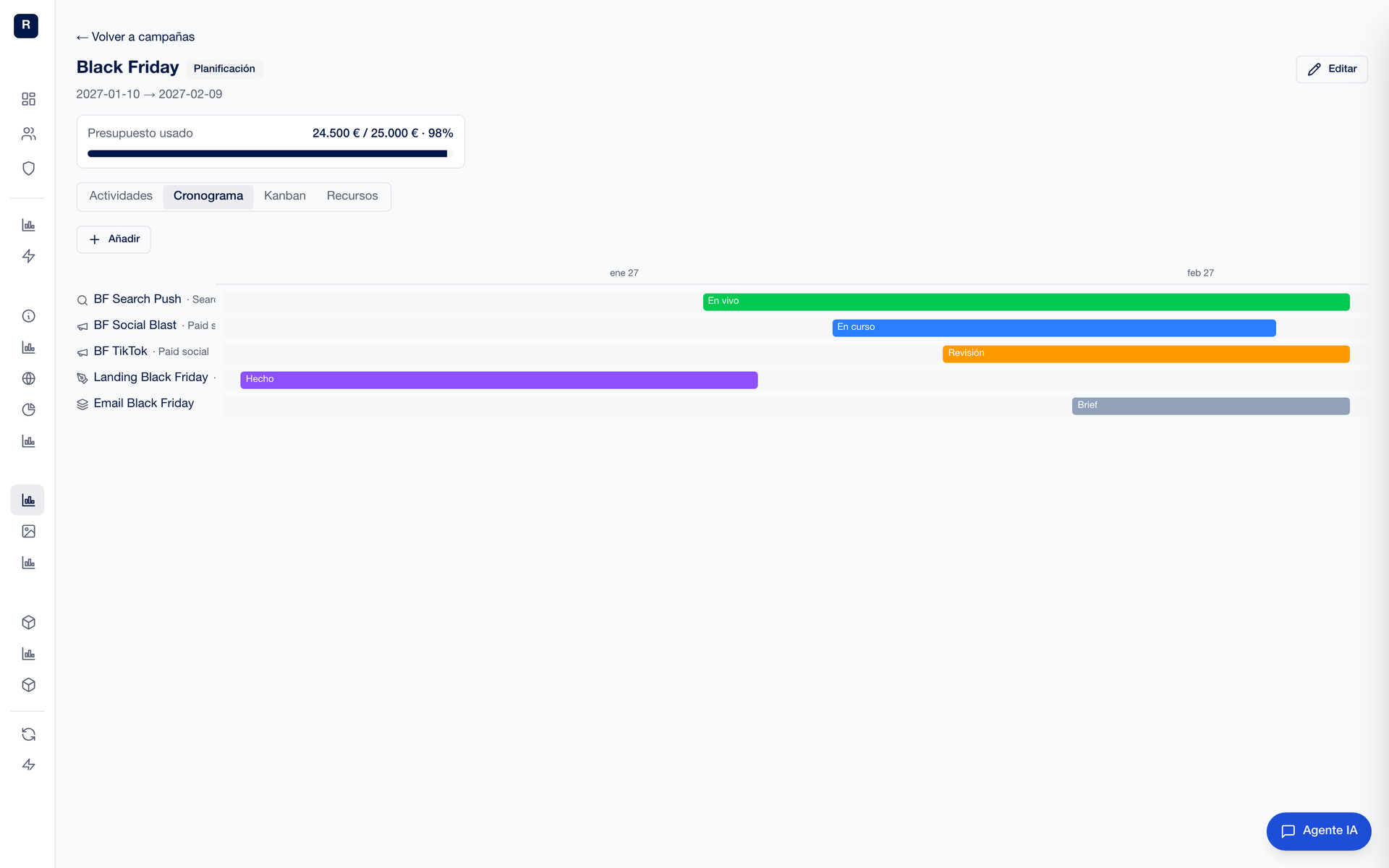
Task: Click the refresh arrows icon in sidebar
Action: [x=28, y=734]
